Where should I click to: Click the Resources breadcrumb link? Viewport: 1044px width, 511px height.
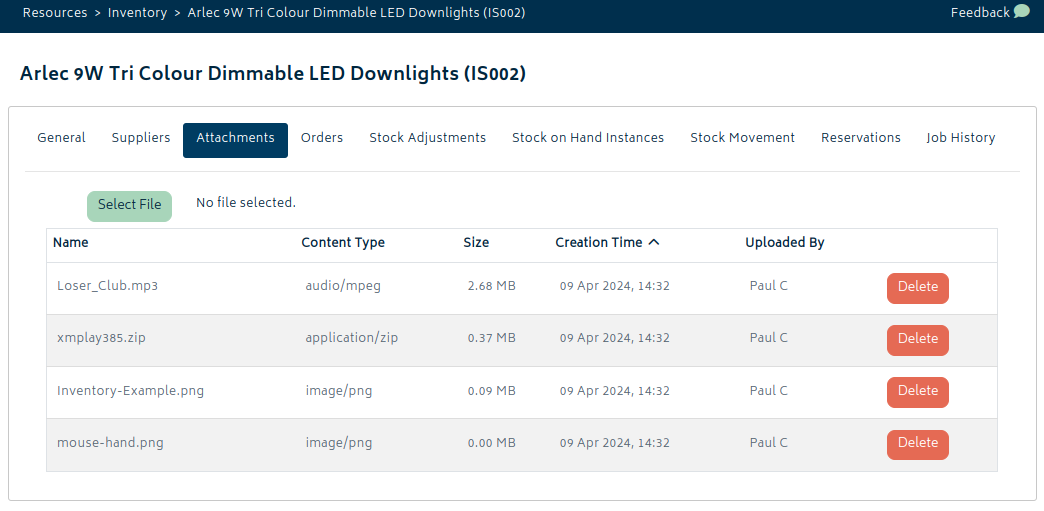click(x=55, y=13)
